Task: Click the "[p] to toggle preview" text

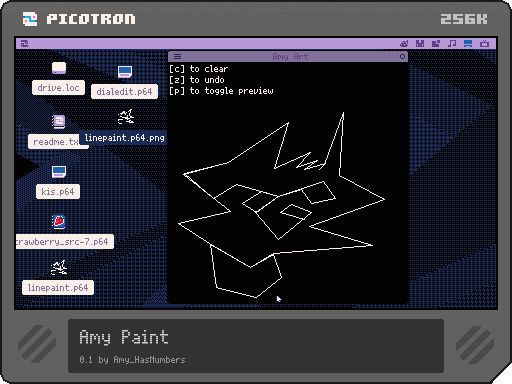Action: click(x=221, y=91)
